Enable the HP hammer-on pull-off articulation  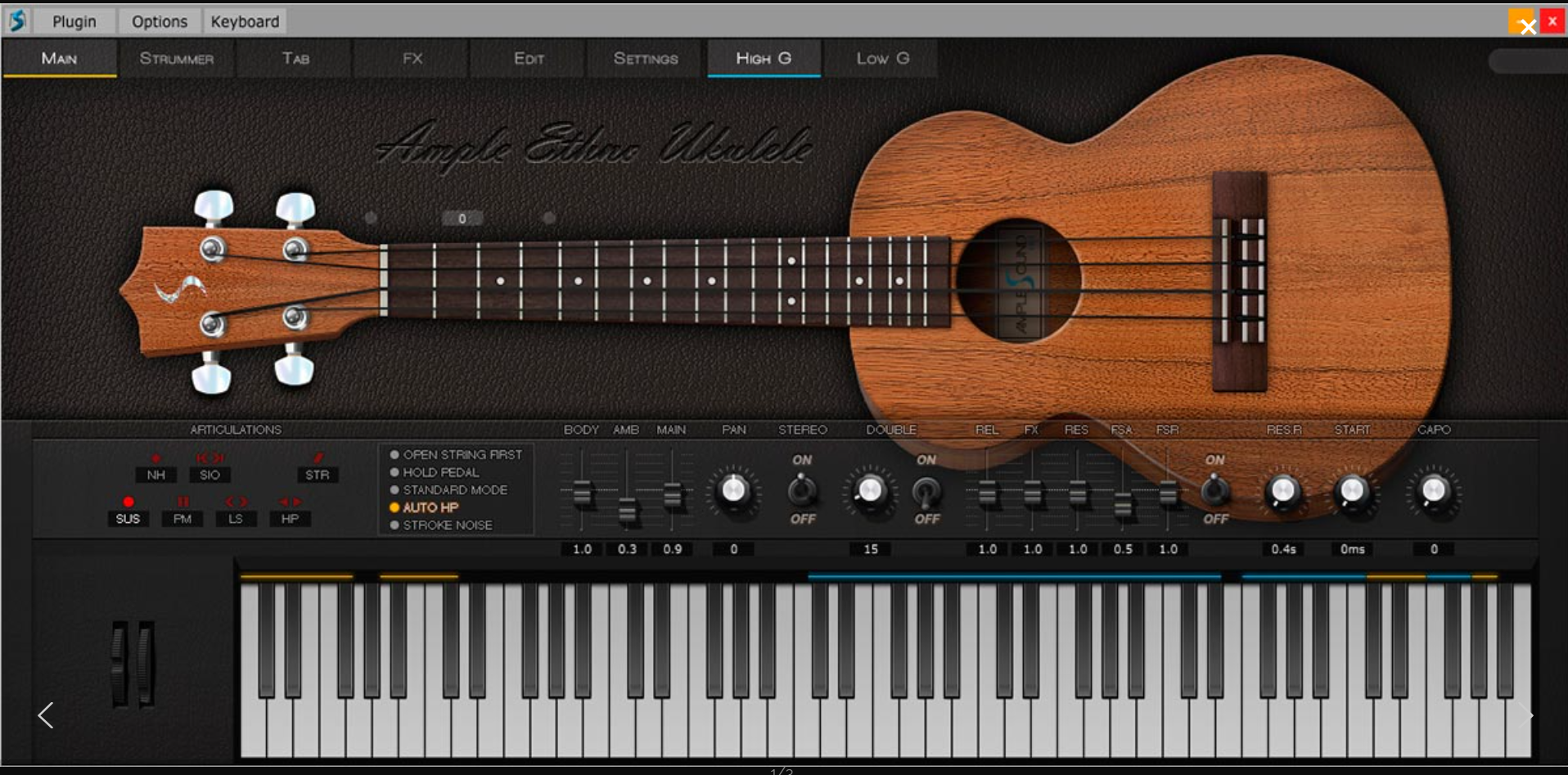[x=290, y=518]
